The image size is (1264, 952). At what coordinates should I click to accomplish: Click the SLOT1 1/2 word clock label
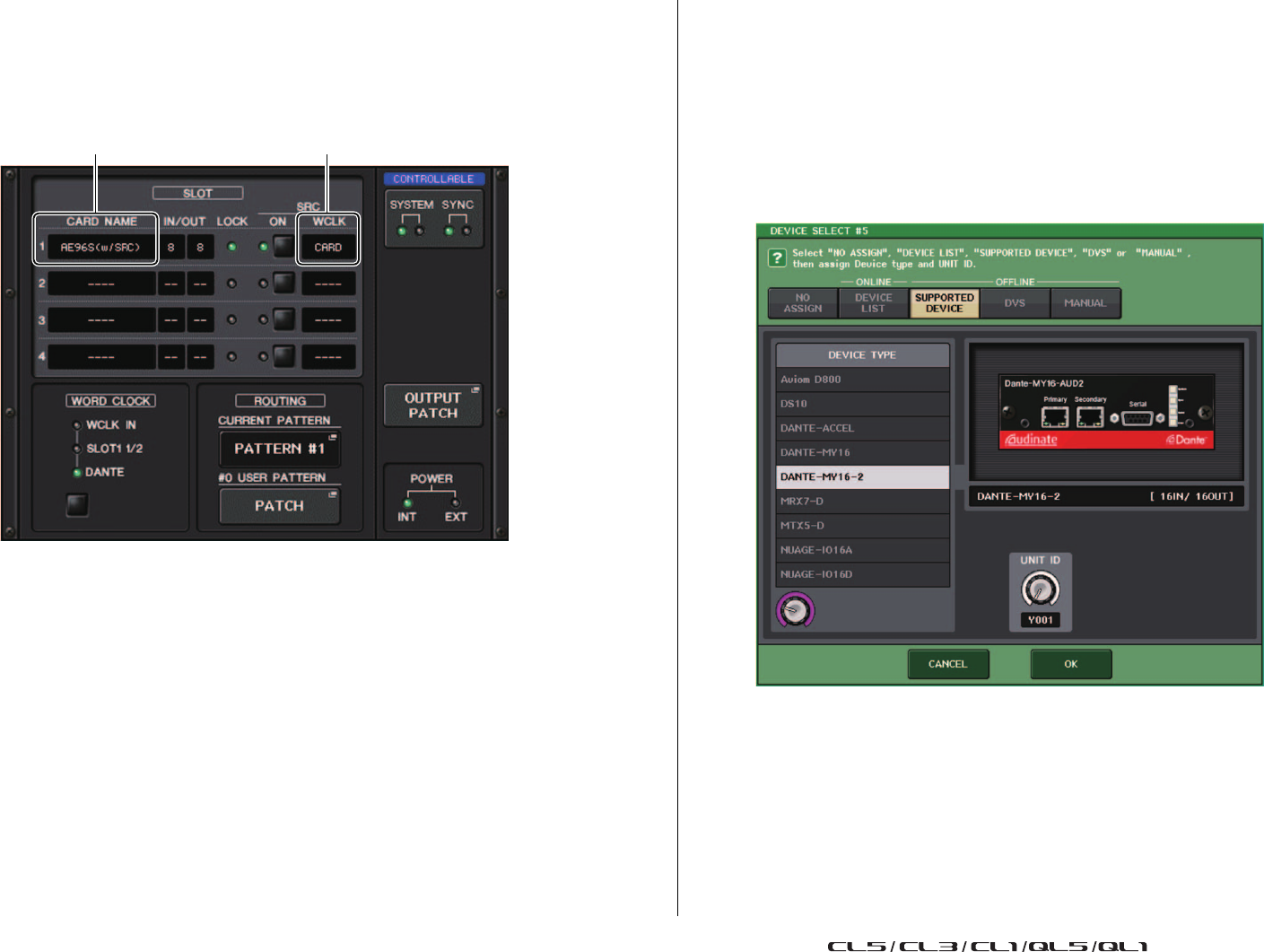pos(115,449)
